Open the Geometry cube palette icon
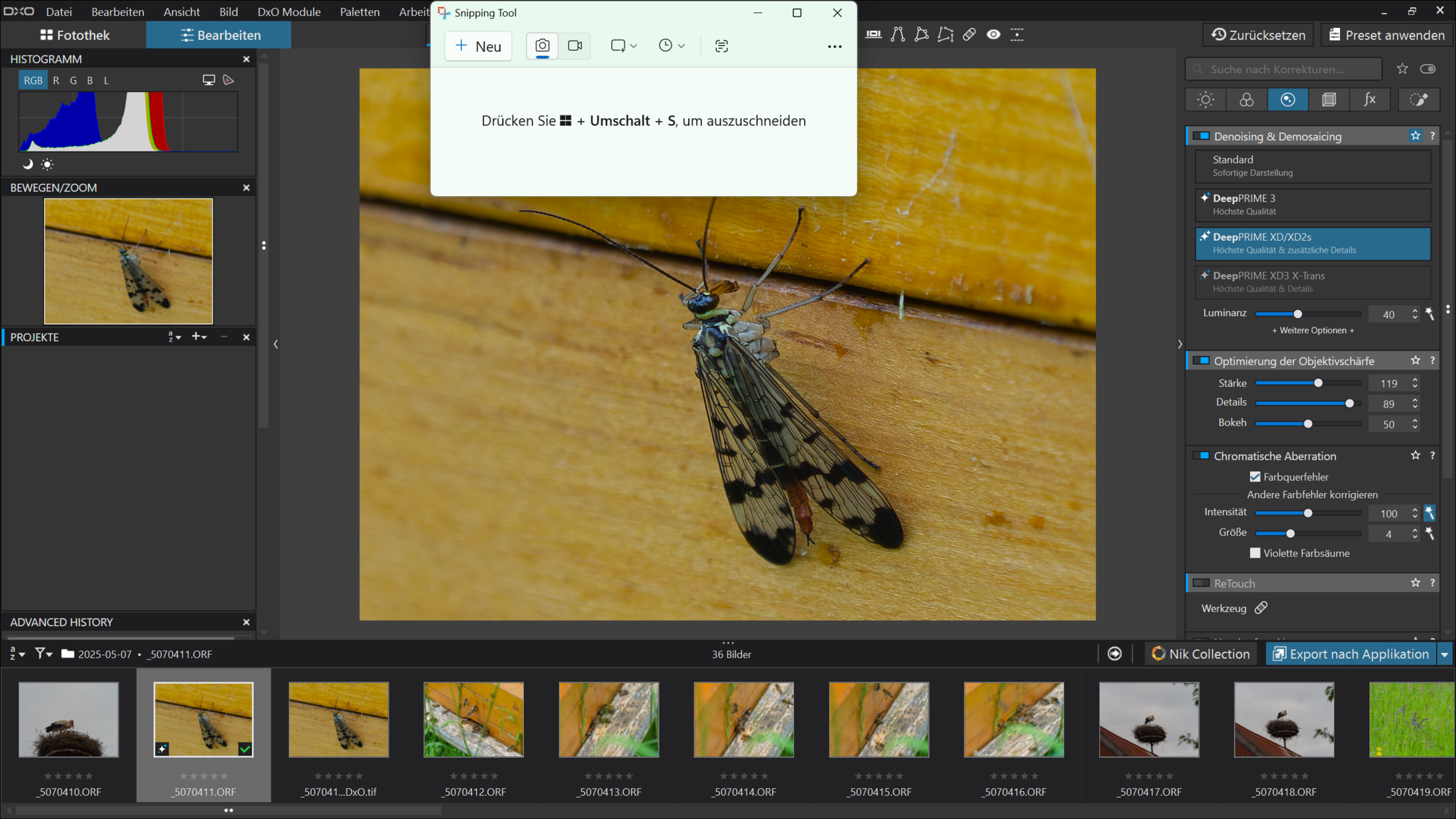 1329,100
